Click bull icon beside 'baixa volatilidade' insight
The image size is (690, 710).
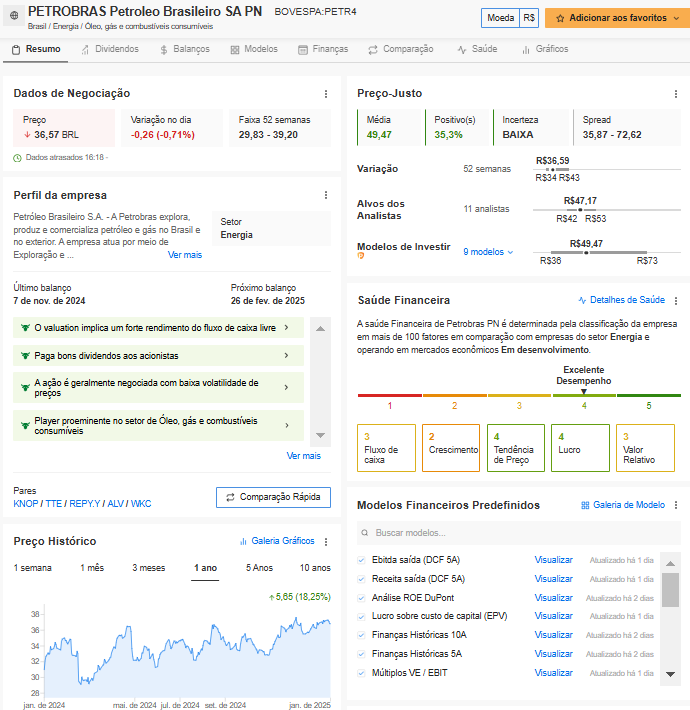(25, 388)
